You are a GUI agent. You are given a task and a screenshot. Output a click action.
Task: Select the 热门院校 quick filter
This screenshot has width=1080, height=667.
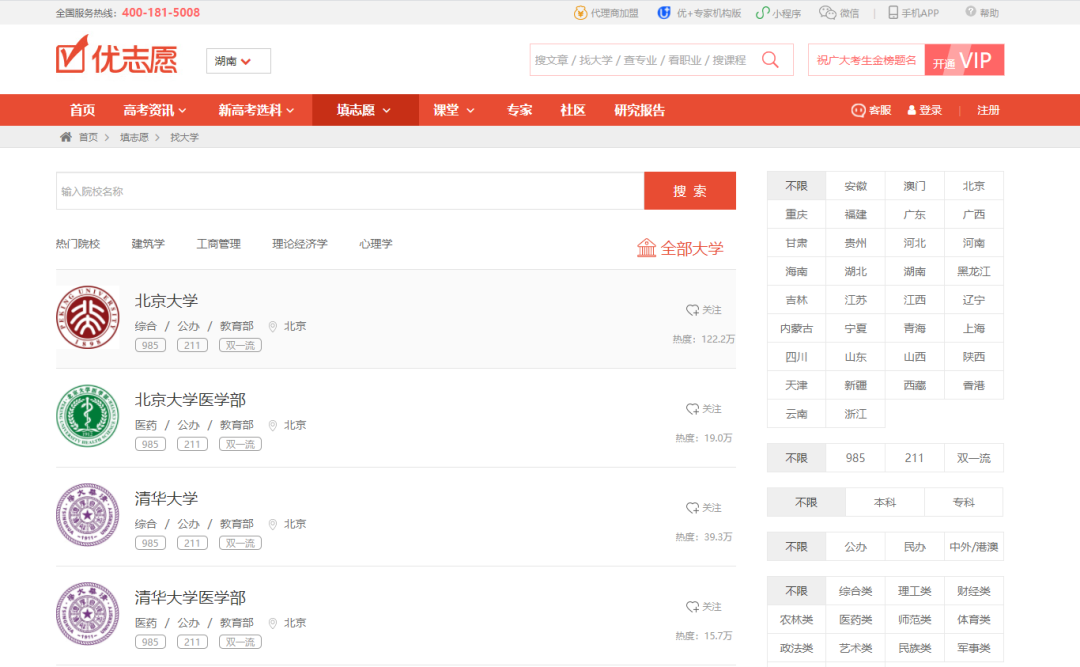pos(78,244)
